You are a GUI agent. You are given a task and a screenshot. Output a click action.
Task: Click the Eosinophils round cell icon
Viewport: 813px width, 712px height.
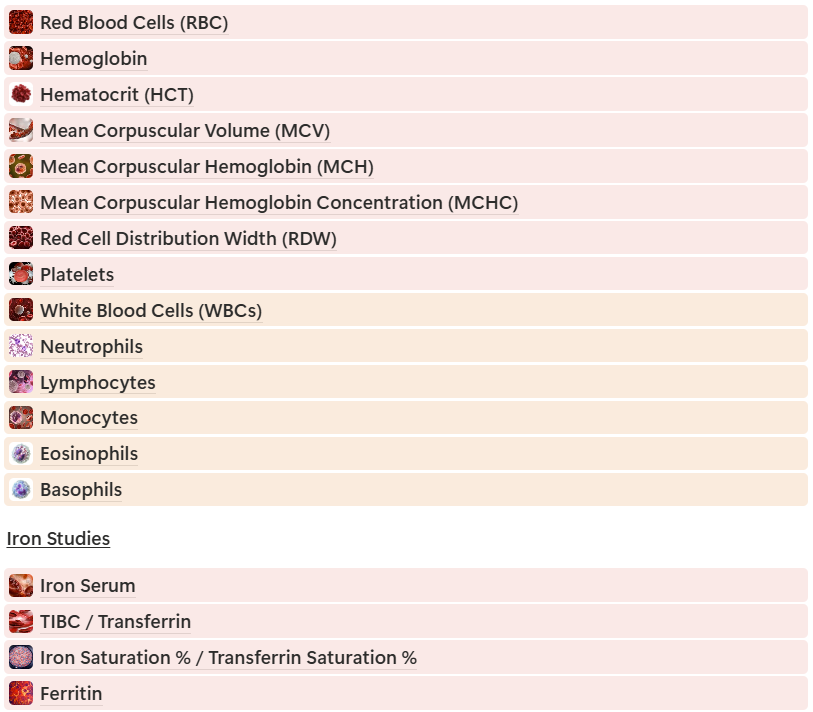pos(21,454)
